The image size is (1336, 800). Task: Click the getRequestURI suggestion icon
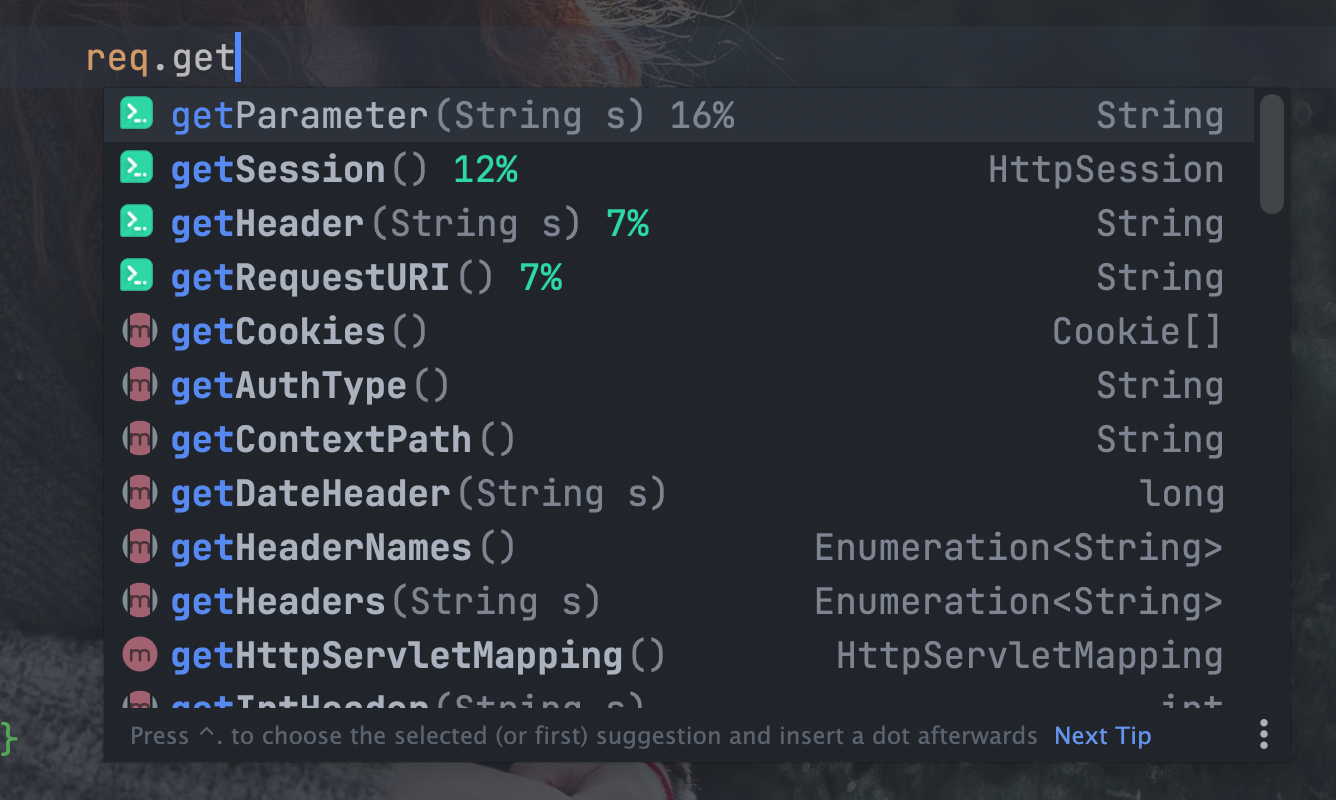137,277
